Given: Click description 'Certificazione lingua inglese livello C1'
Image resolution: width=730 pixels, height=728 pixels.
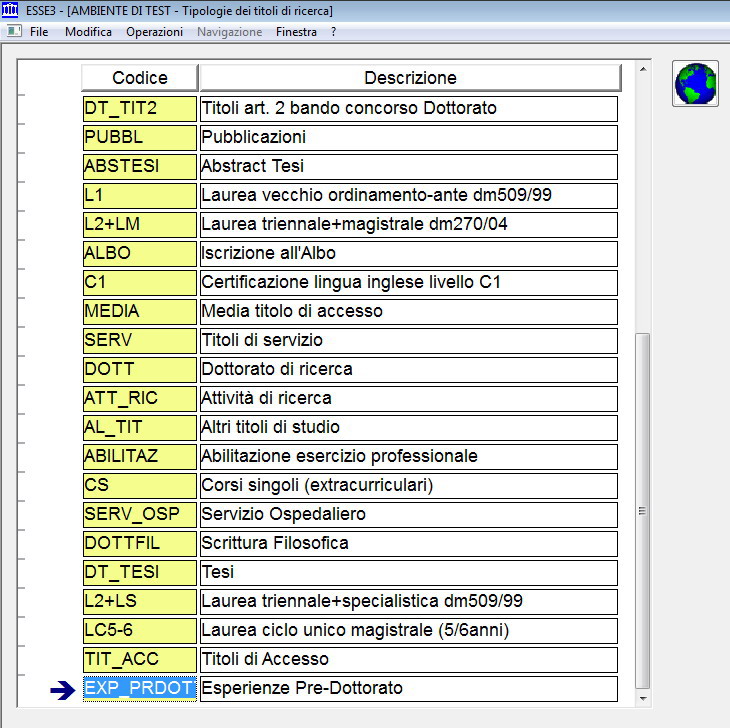Looking at the screenshot, I should (409, 283).
